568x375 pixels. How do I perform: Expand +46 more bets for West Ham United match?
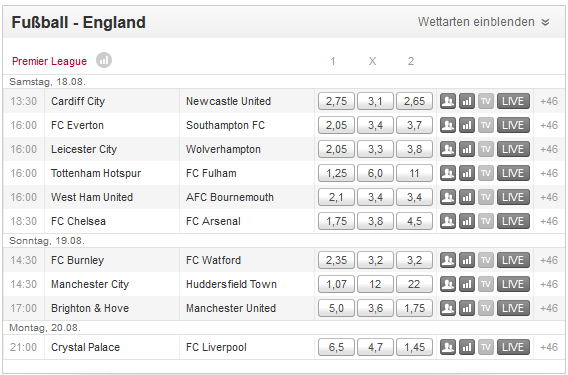pos(549,197)
